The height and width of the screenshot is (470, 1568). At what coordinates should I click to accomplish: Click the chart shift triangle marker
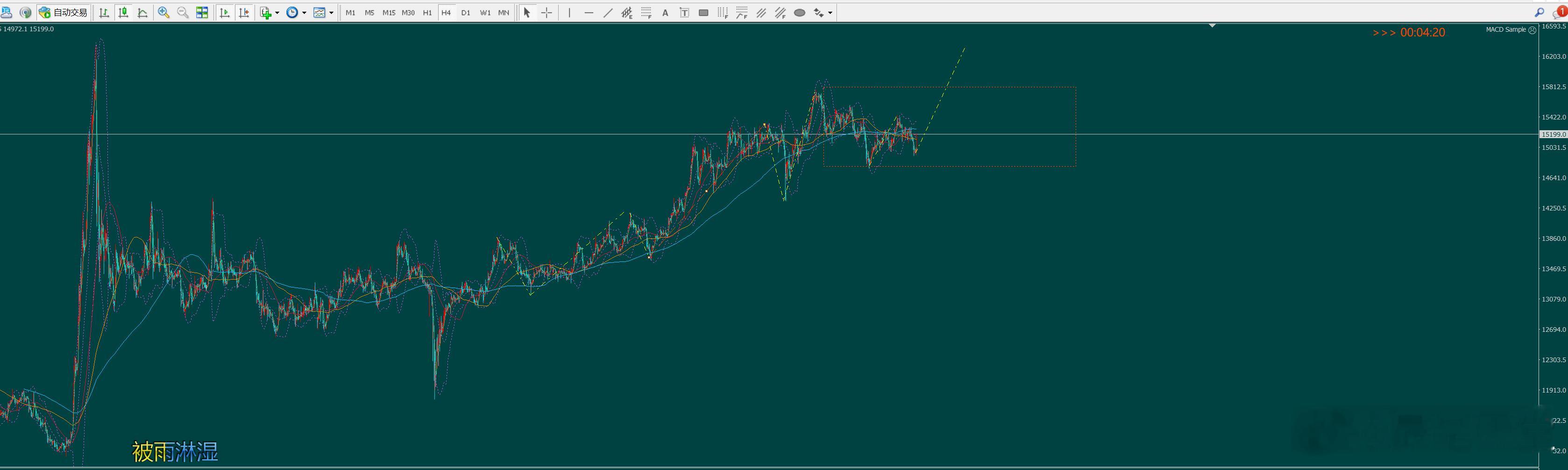pyautogui.click(x=1213, y=26)
